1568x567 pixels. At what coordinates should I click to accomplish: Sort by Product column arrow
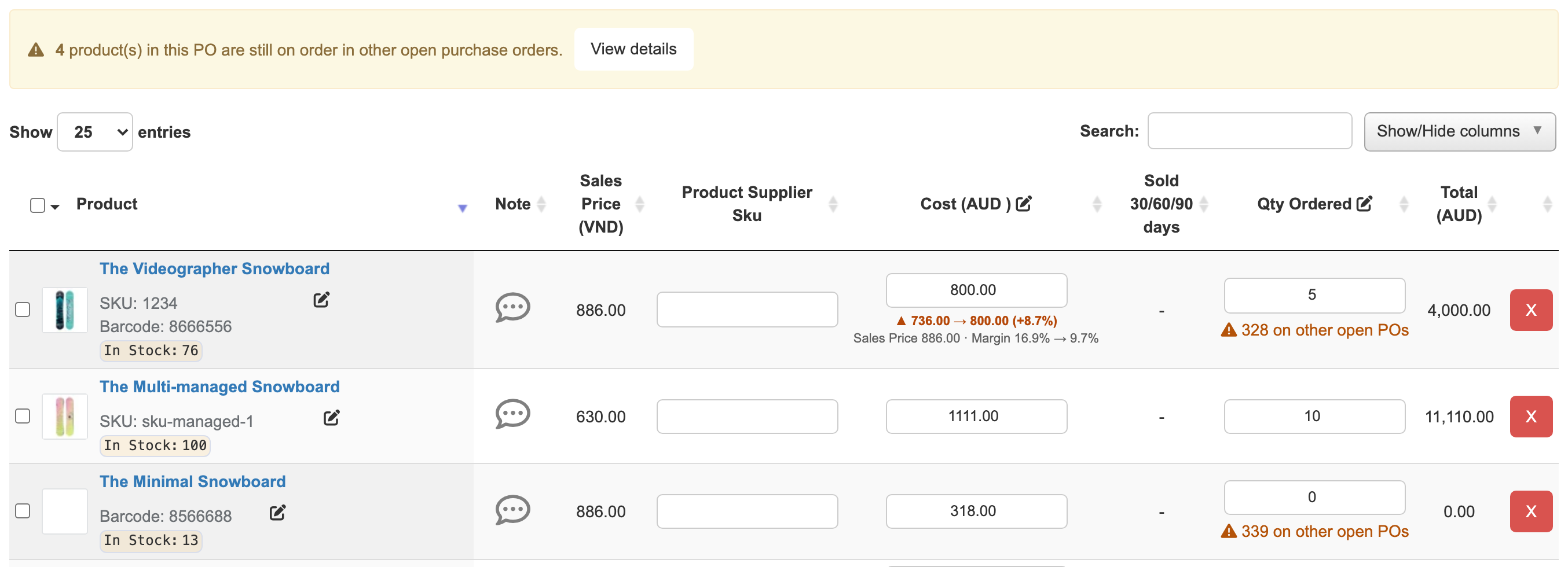[463, 208]
